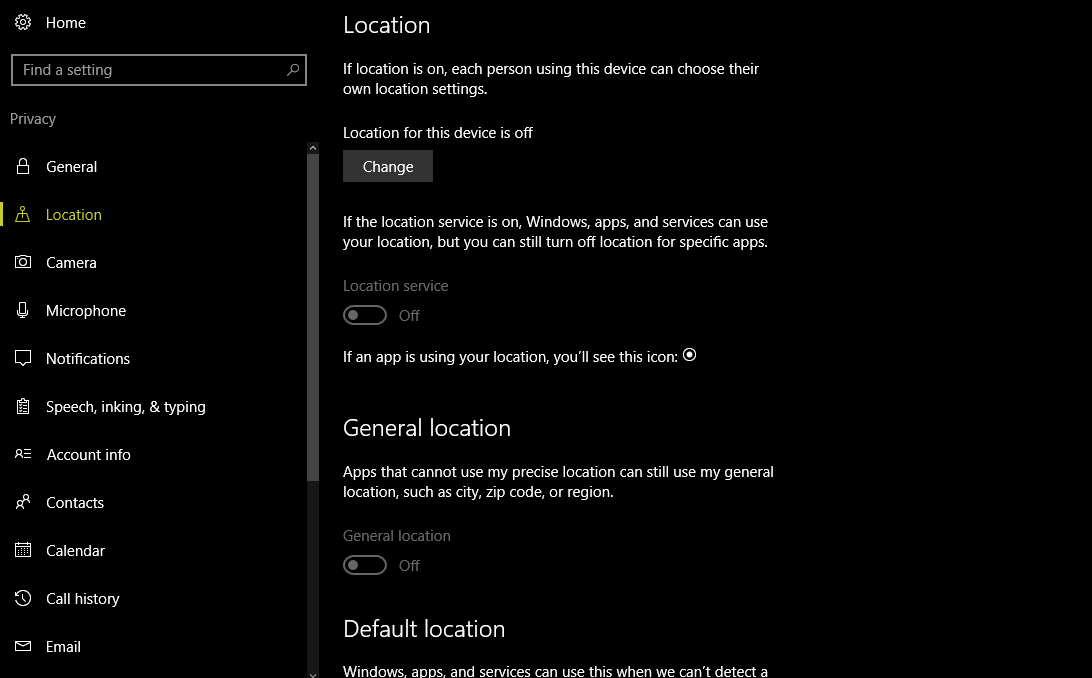Click the Location page heading
This screenshot has width=1092, height=678.
point(387,25)
